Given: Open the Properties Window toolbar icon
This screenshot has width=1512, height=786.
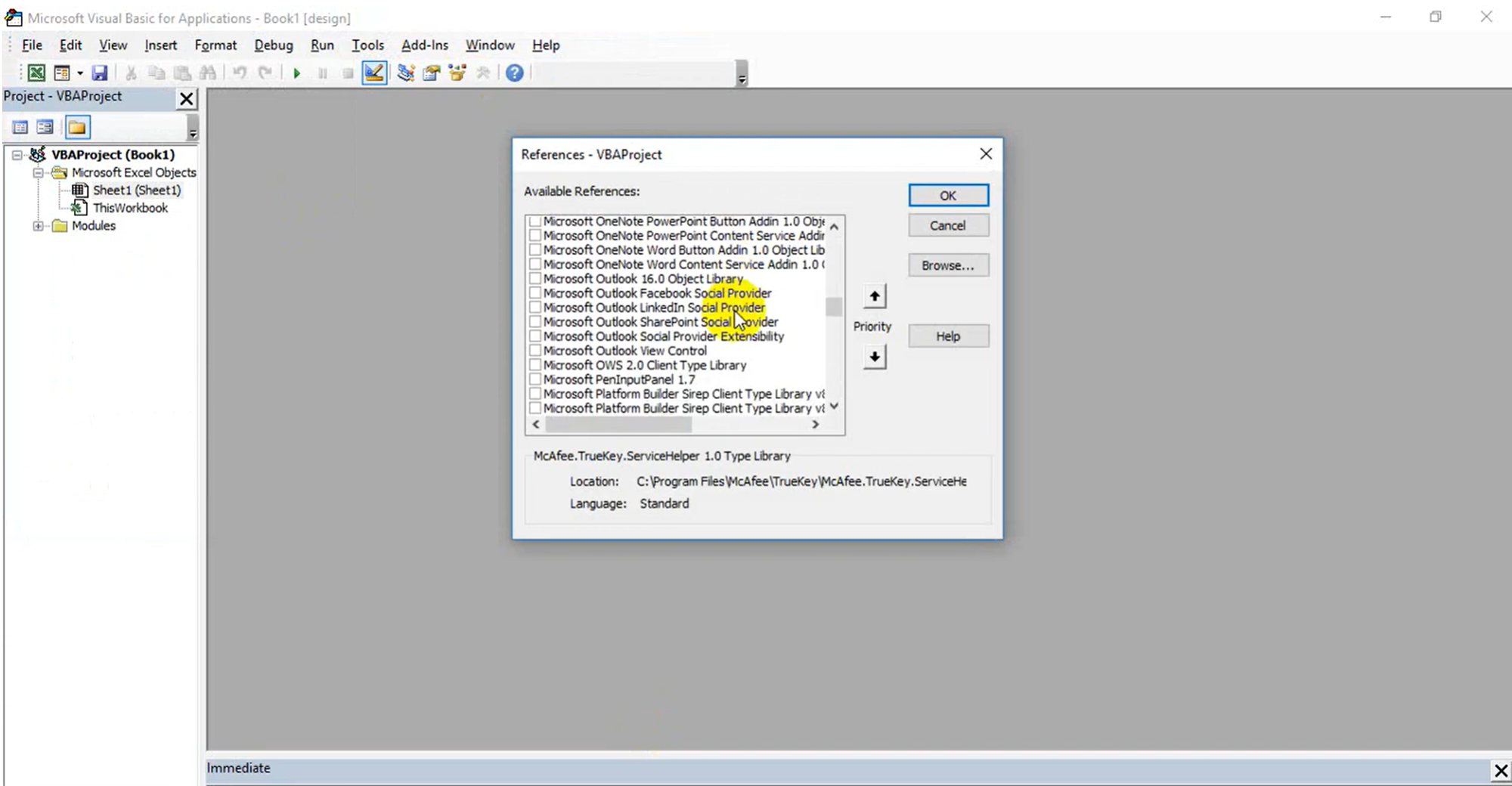Looking at the screenshot, I should tap(432, 73).
